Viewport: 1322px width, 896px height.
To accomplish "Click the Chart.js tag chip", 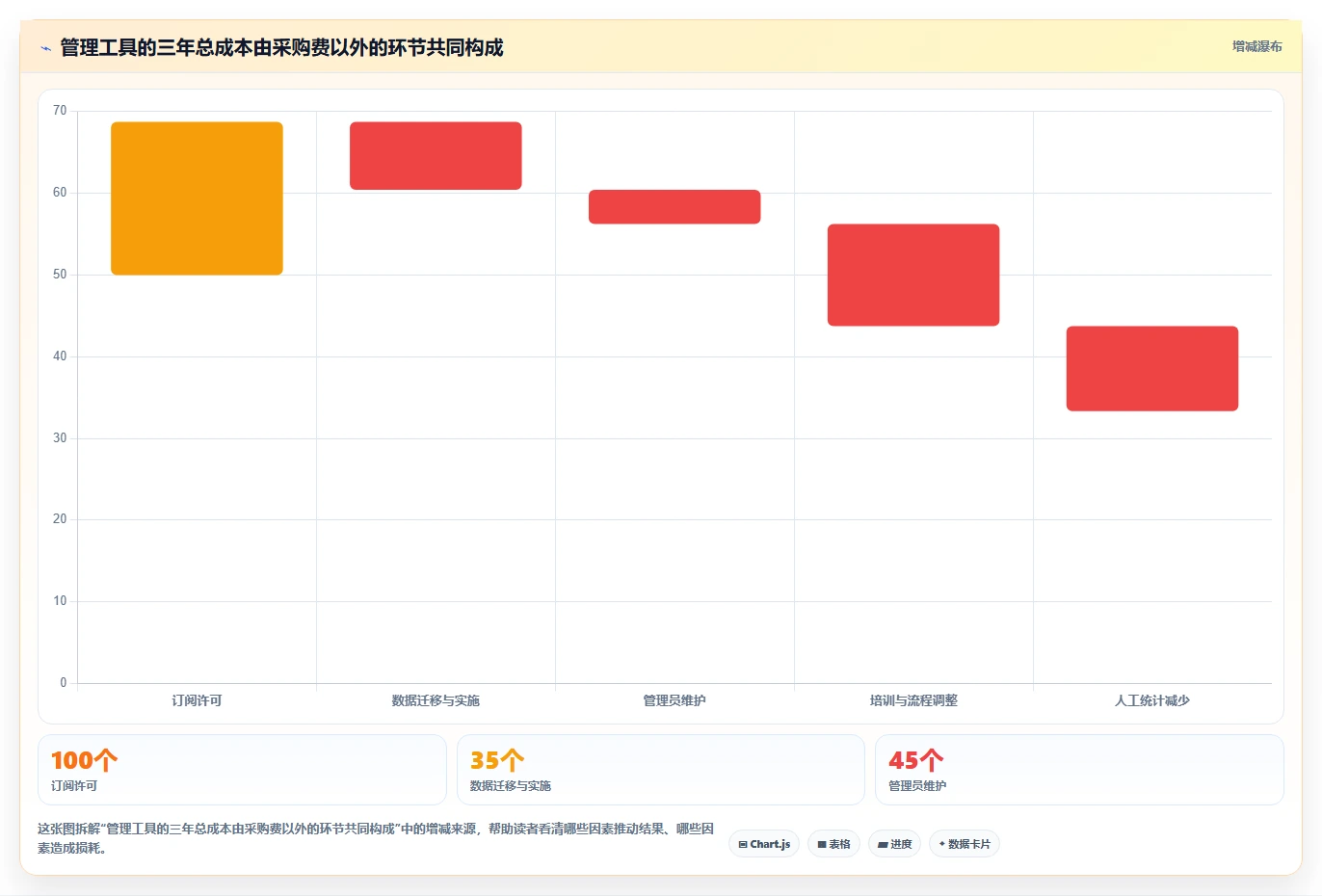I will click(x=764, y=844).
